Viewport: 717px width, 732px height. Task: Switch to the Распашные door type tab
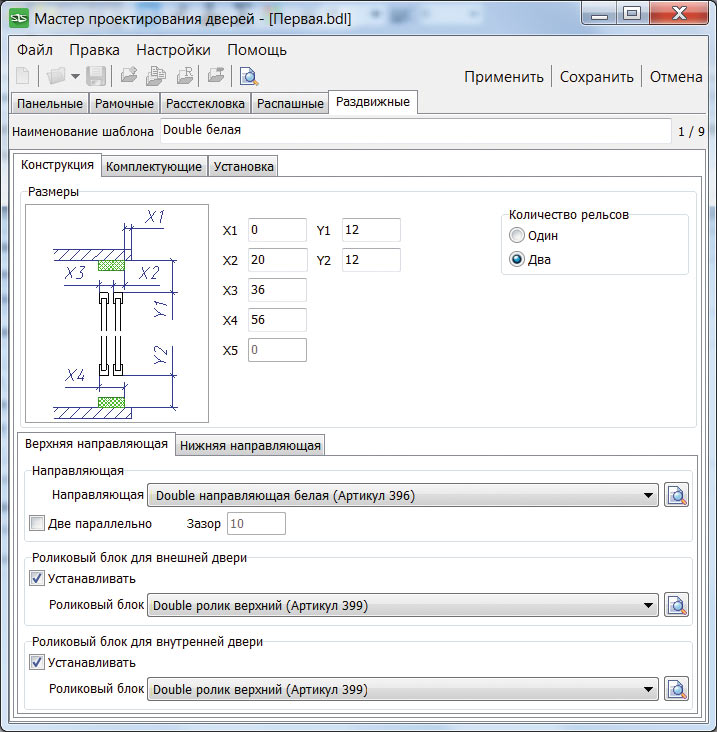pos(290,103)
